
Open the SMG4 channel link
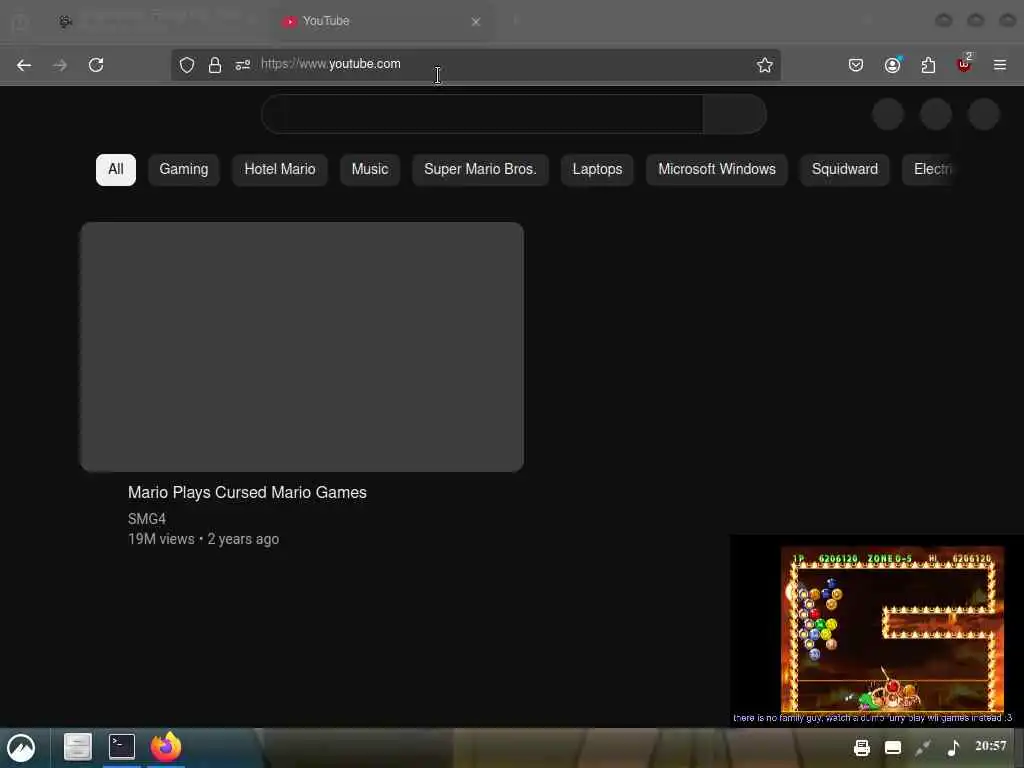(147, 519)
